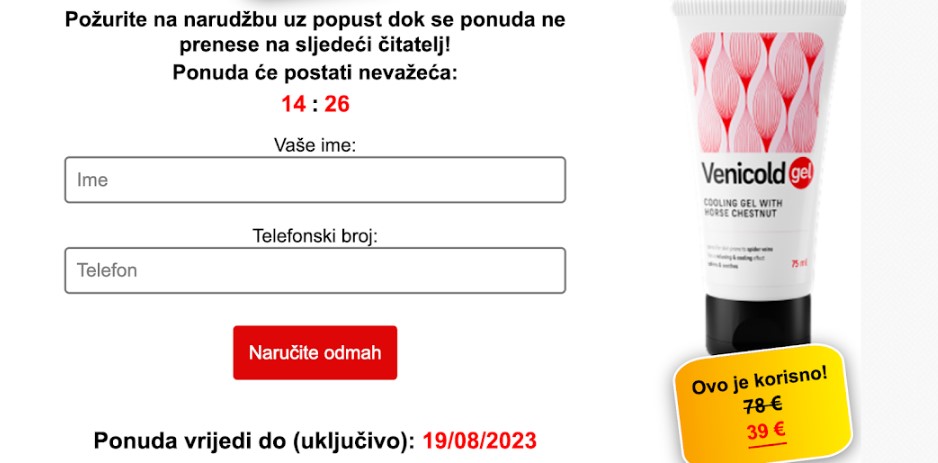Click the Telefonski broj: label

coord(315,236)
